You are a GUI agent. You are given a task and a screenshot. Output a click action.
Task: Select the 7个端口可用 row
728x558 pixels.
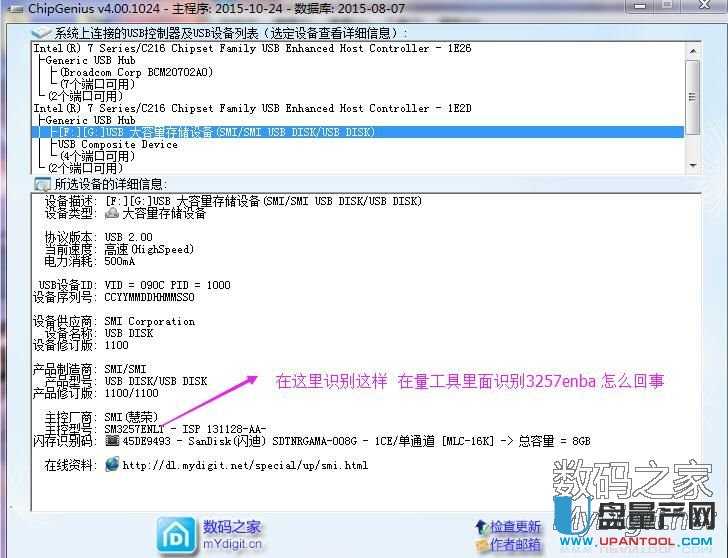(98, 84)
